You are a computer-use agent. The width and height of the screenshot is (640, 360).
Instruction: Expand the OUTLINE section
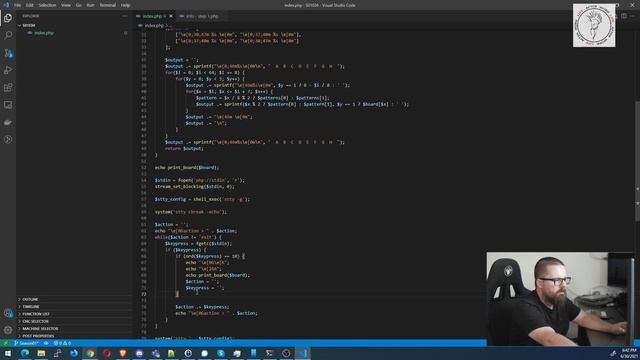(x=74, y=299)
